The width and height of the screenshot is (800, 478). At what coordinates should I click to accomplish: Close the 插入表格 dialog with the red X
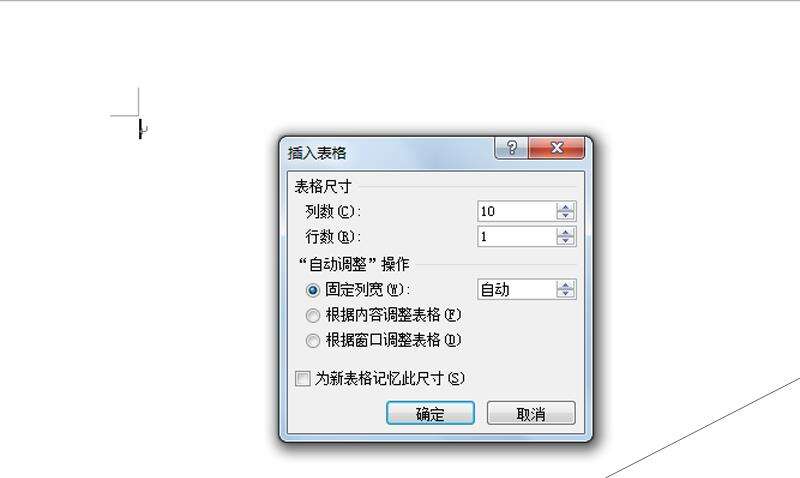pos(557,148)
